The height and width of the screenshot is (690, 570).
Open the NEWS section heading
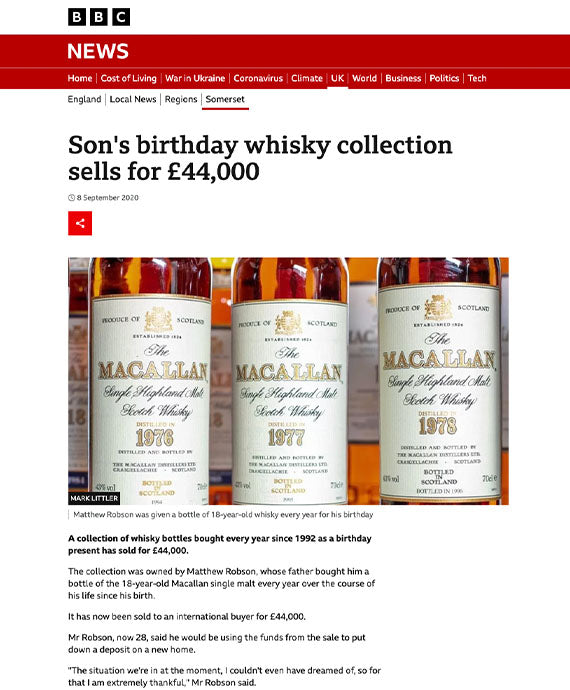pyautogui.click(x=98, y=51)
